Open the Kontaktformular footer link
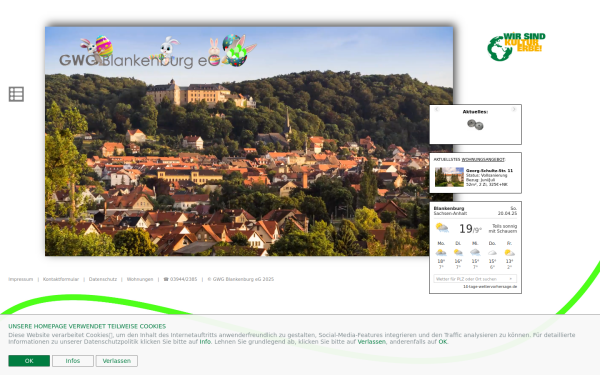This screenshot has width=600, height=375. [61, 279]
